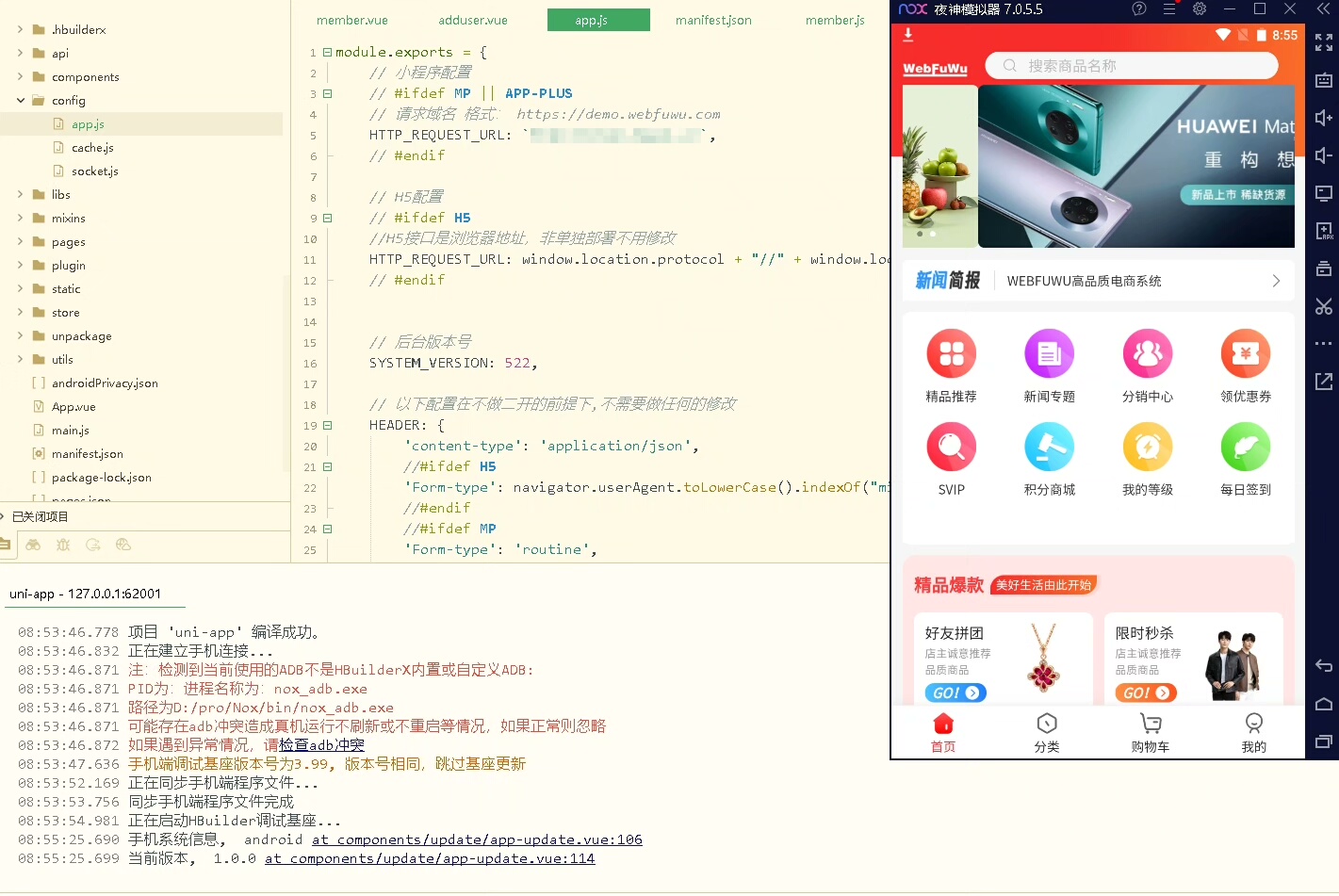Viewport: 1339px width, 896px height.
Task: Click the 搜索商品名称 search field
Action: coord(1132,66)
